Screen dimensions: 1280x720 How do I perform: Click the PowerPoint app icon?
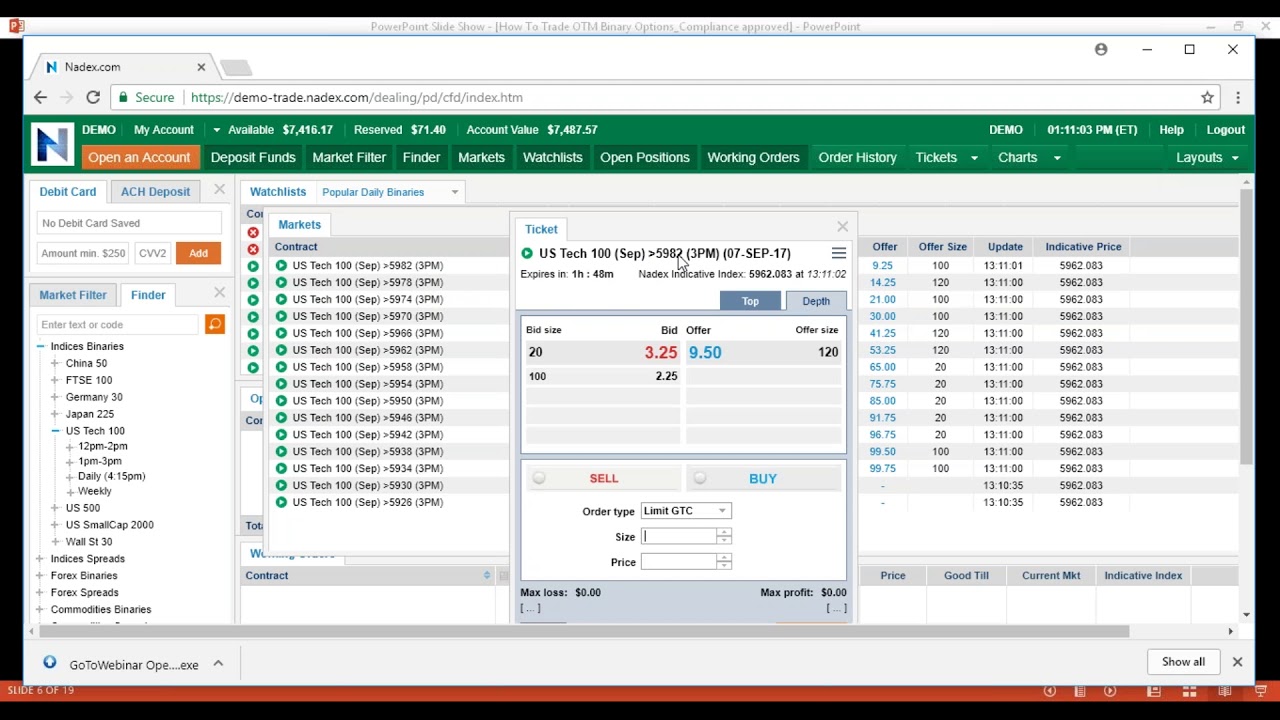(x=15, y=26)
